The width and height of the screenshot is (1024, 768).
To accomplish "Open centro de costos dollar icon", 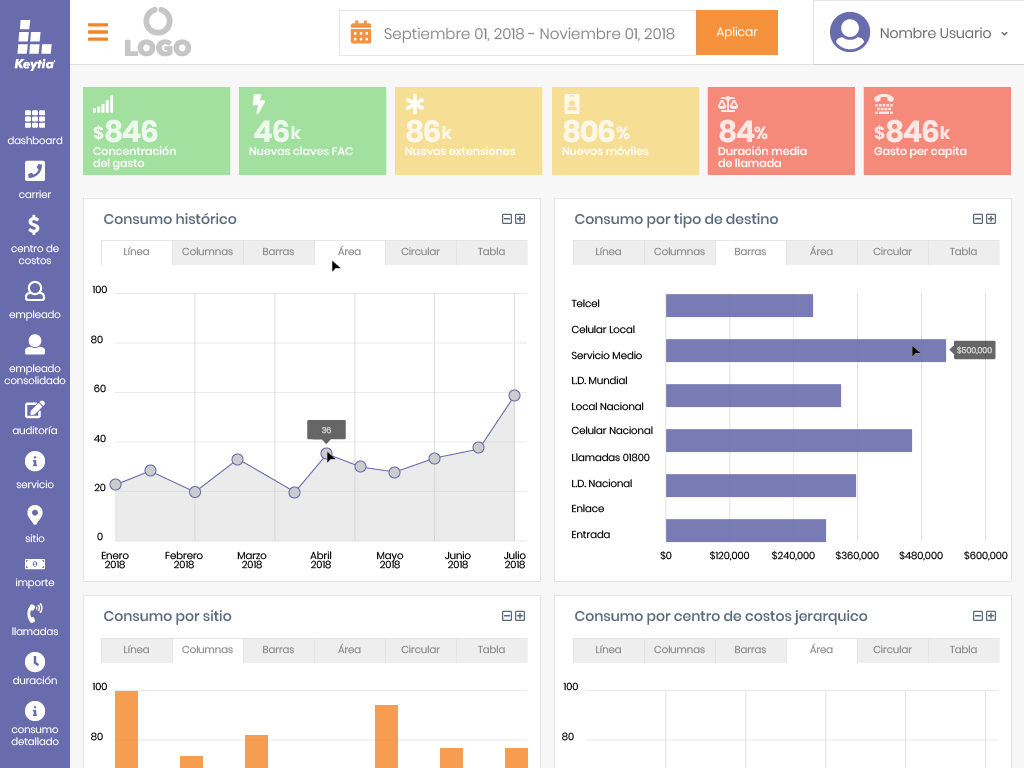I will click(x=34, y=225).
